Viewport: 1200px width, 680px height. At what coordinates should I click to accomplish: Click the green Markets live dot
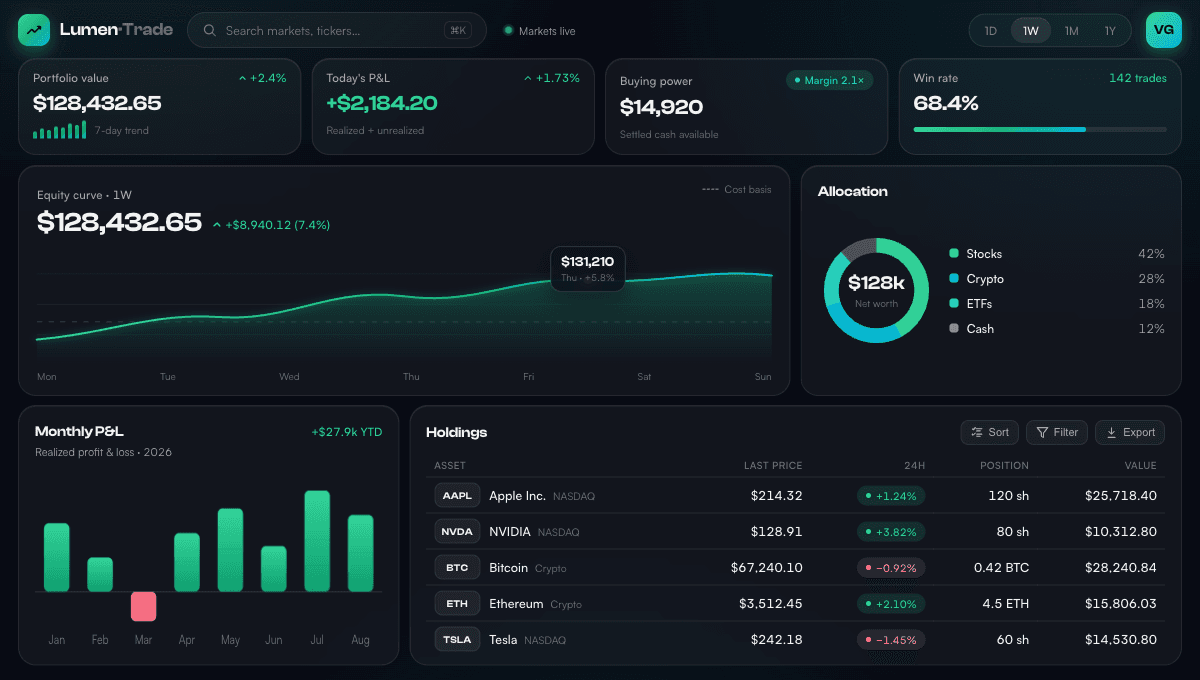point(508,30)
